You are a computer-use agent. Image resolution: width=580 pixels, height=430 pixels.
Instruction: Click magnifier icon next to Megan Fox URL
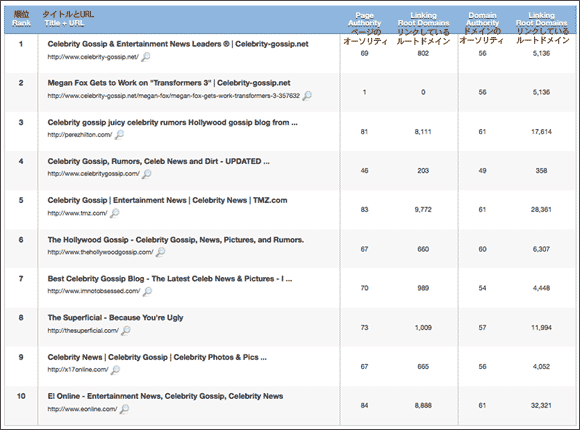307,96
